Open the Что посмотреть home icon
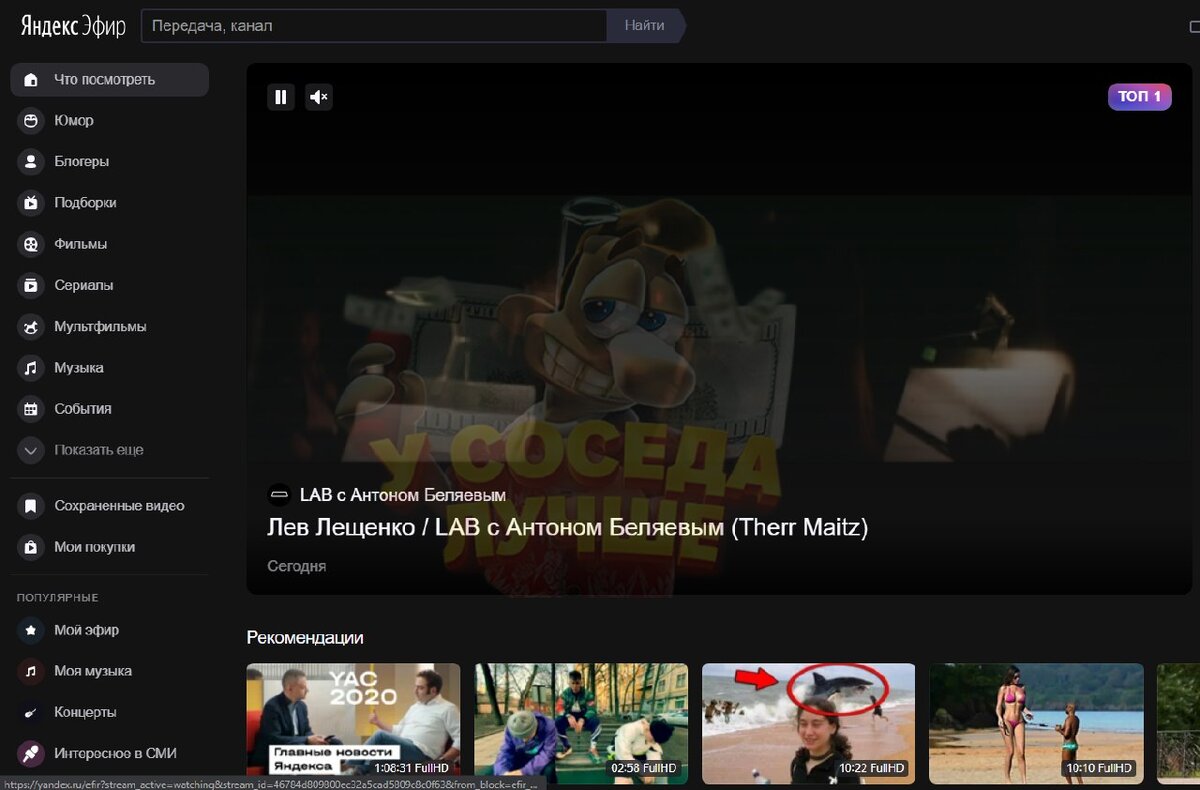Viewport: 1200px width, 790px height. [x=31, y=80]
